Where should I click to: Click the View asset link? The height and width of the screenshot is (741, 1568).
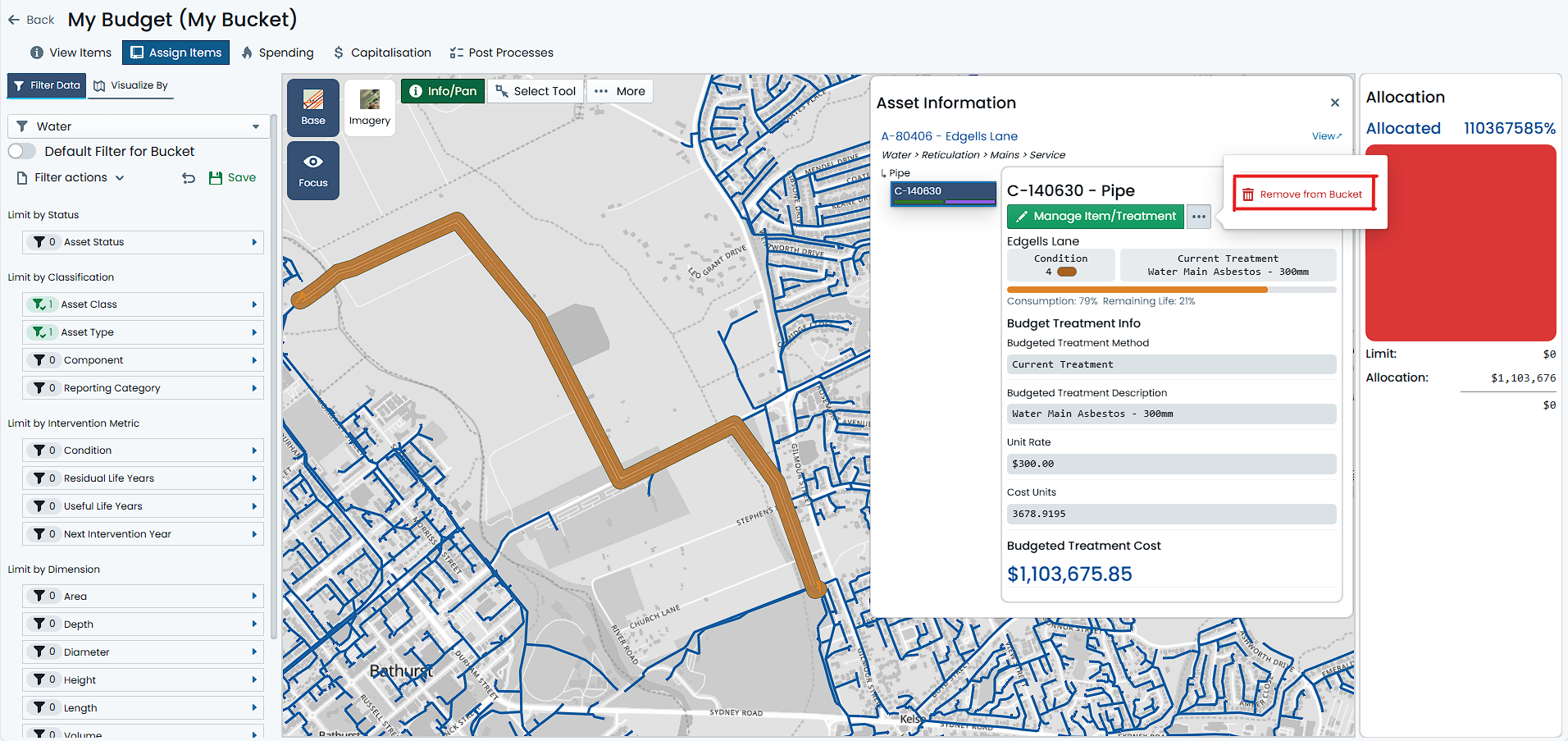1326,136
